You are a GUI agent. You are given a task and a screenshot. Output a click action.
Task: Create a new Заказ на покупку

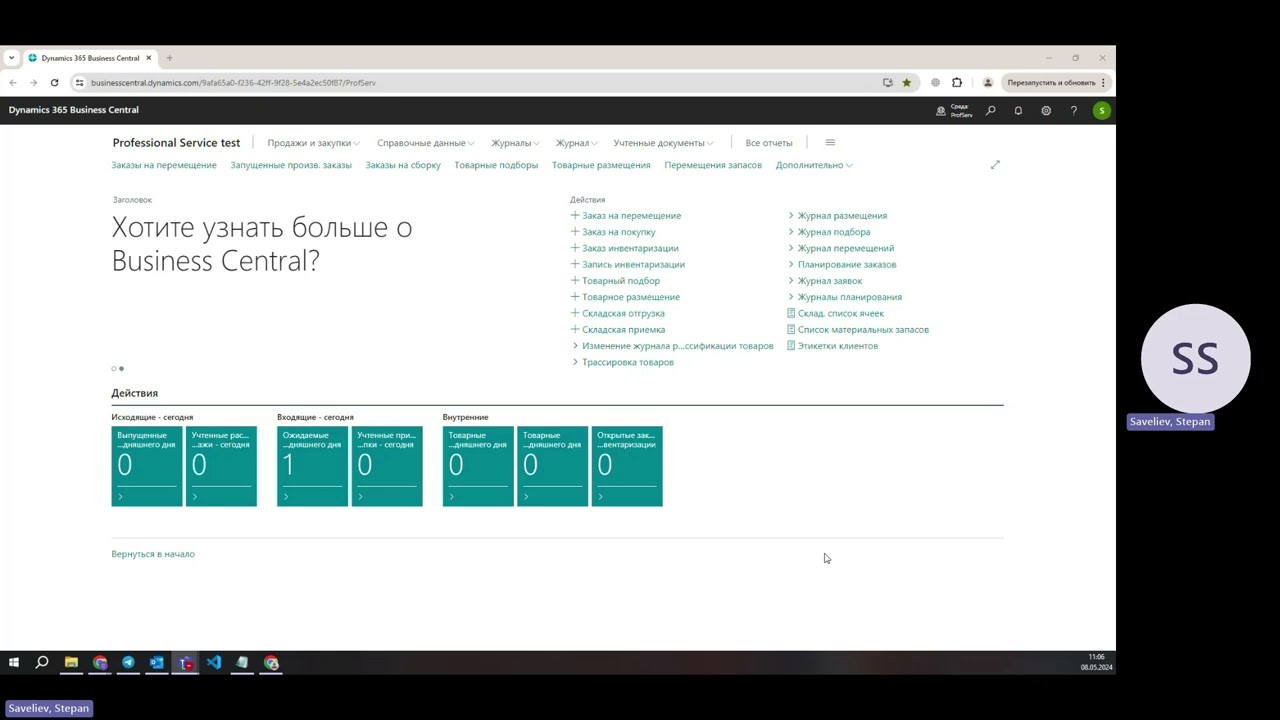[613, 232]
